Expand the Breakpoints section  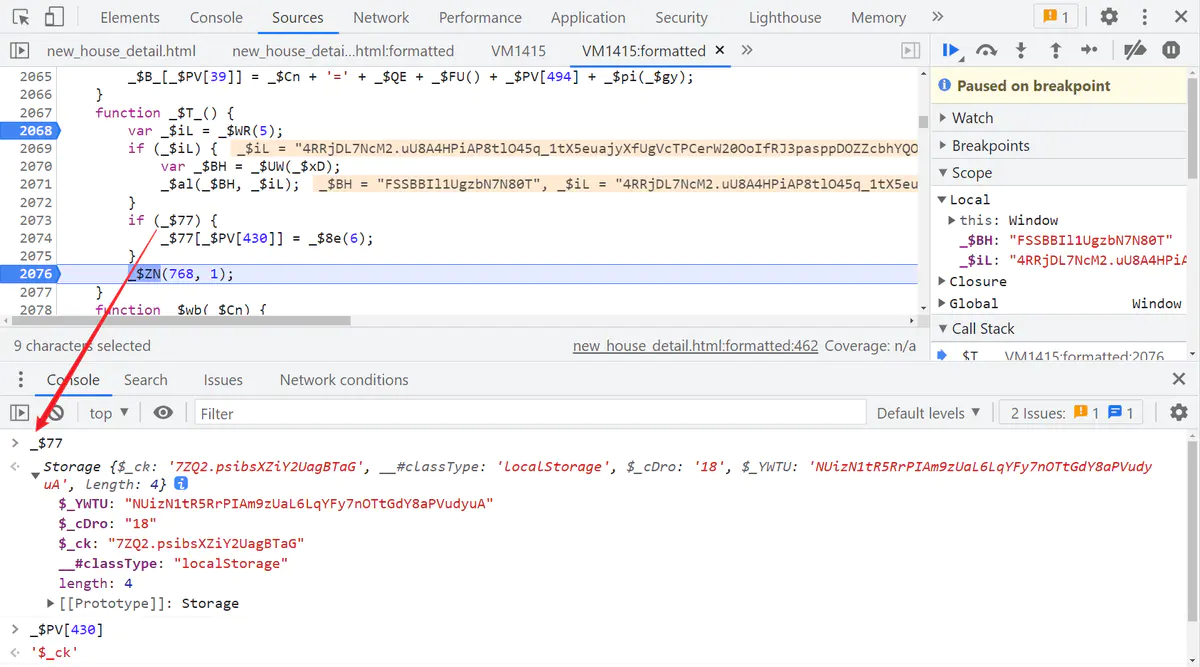pyautogui.click(x=990, y=146)
